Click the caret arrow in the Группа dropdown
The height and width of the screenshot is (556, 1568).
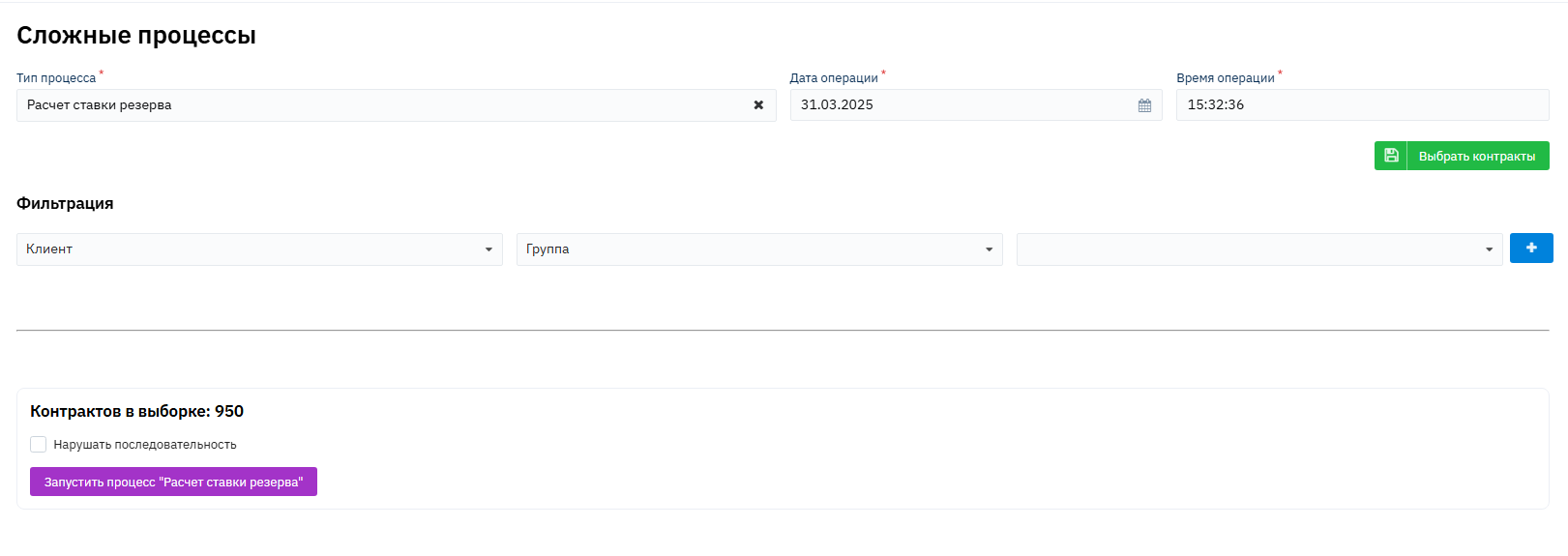click(x=989, y=249)
